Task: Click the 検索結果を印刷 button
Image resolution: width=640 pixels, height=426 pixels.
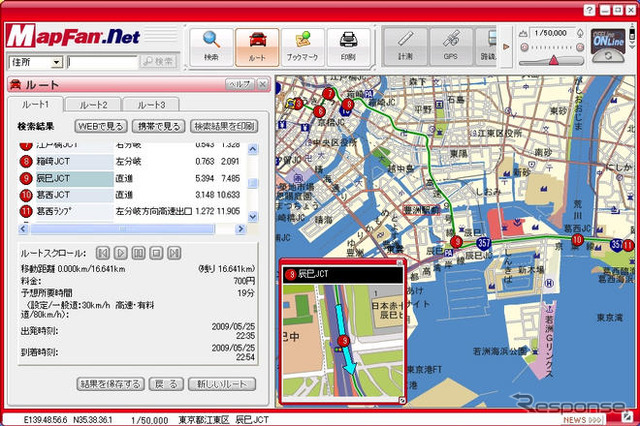Action: click(224, 126)
